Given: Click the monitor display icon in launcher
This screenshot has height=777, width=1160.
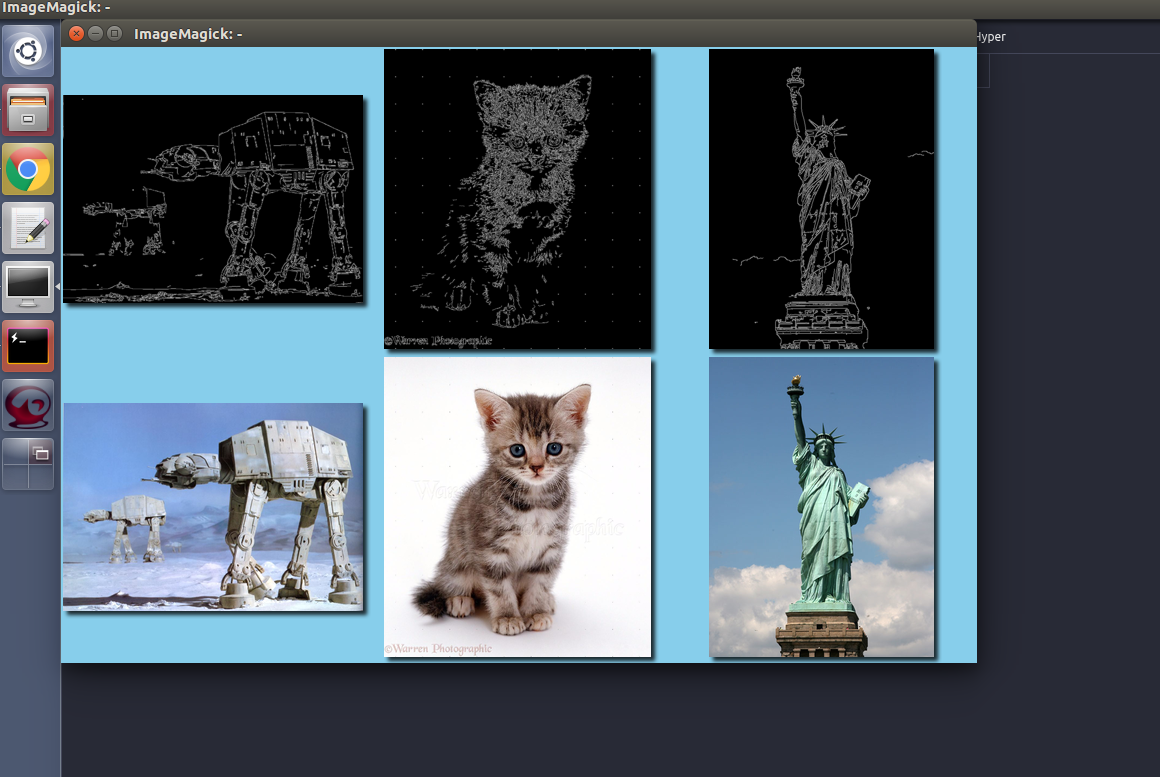Looking at the screenshot, I should click(28, 287).
